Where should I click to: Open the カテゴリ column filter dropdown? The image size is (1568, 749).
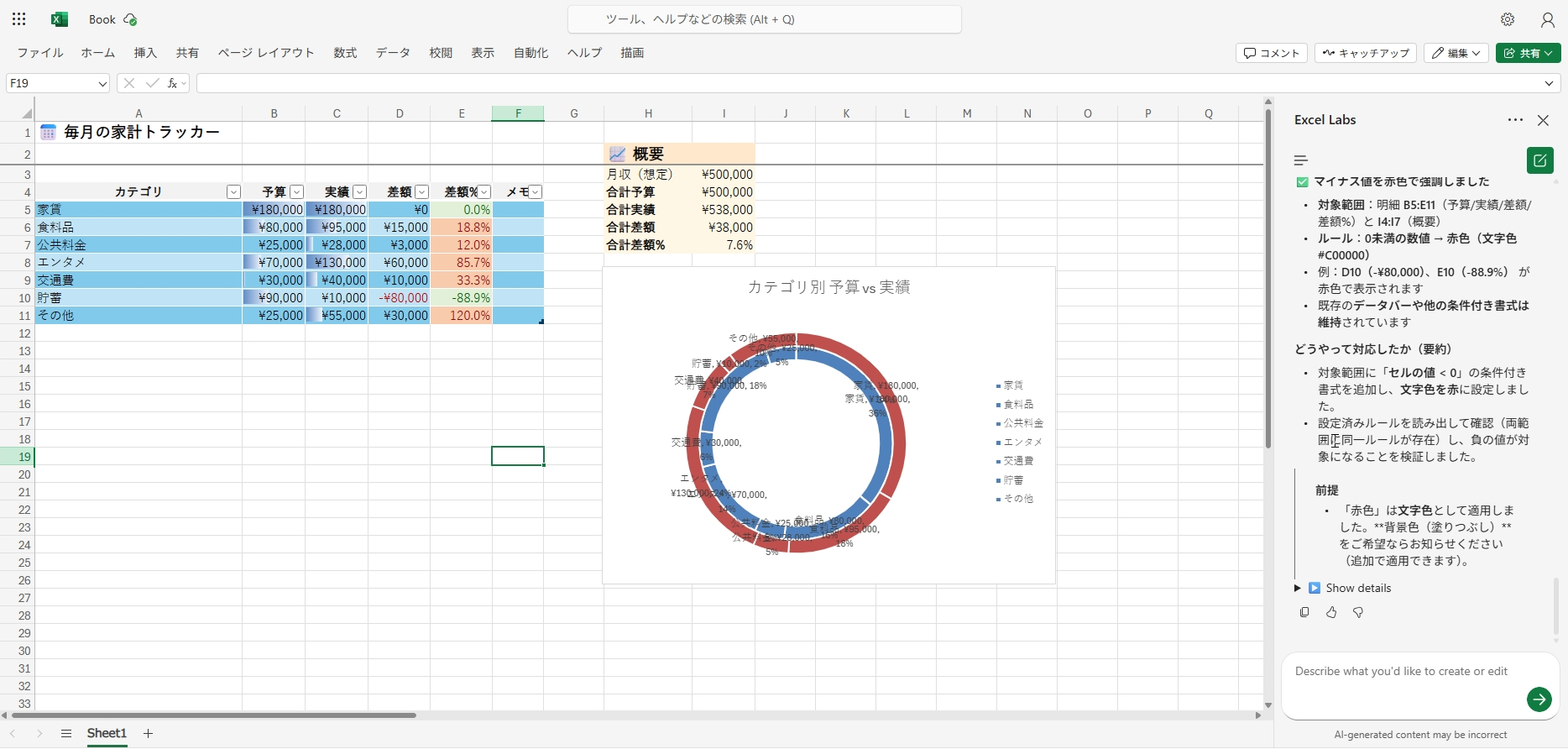pos(233,192)
